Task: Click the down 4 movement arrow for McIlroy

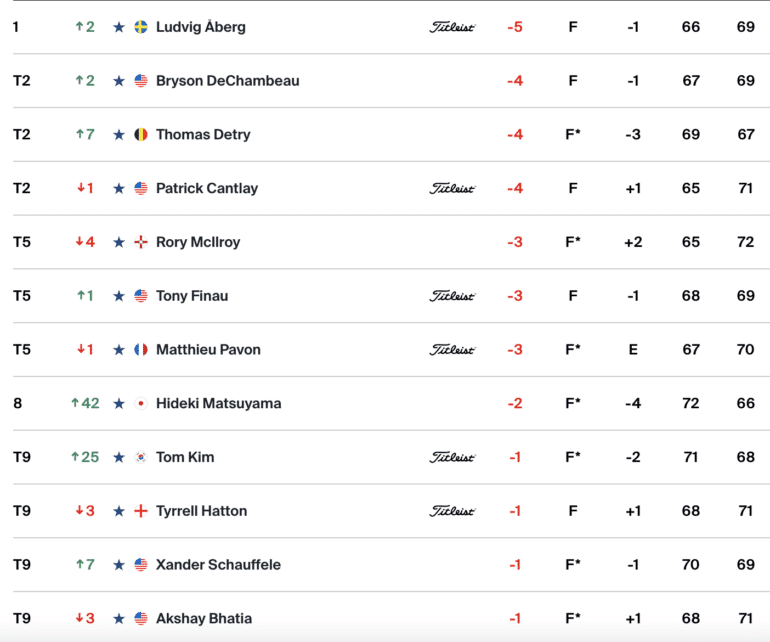Action: [x=85, y=242]
